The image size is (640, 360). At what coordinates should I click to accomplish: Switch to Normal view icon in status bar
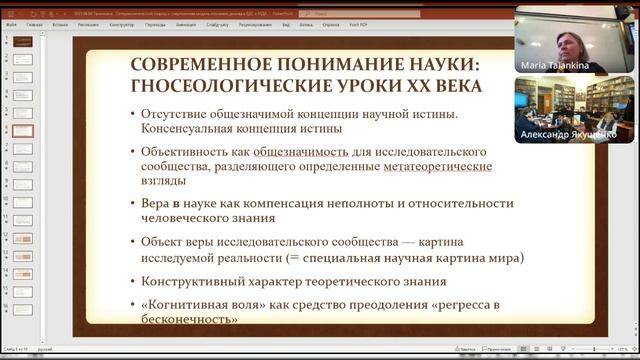(x=523, y=349)
